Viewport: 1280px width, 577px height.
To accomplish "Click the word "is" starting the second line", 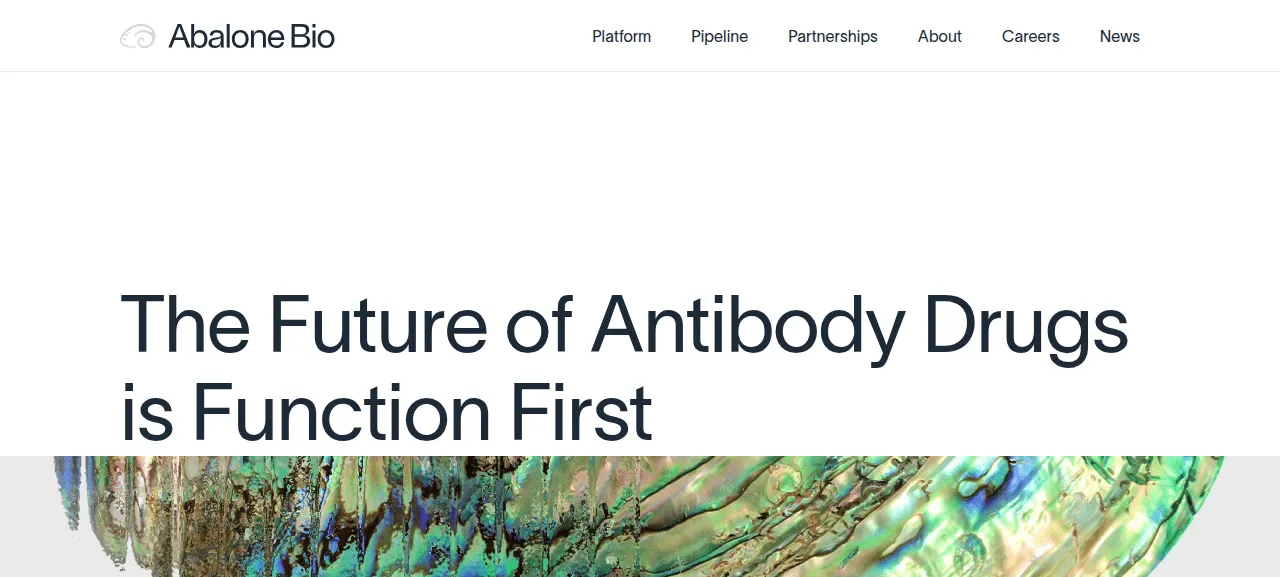I will coord(147,411).
